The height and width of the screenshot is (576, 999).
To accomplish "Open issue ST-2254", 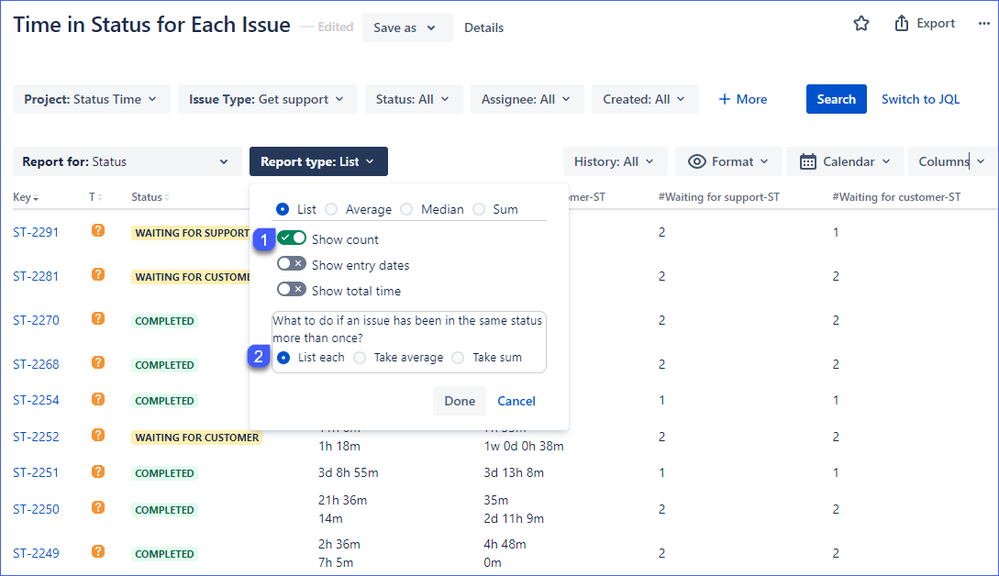I will tap(36, 401).
